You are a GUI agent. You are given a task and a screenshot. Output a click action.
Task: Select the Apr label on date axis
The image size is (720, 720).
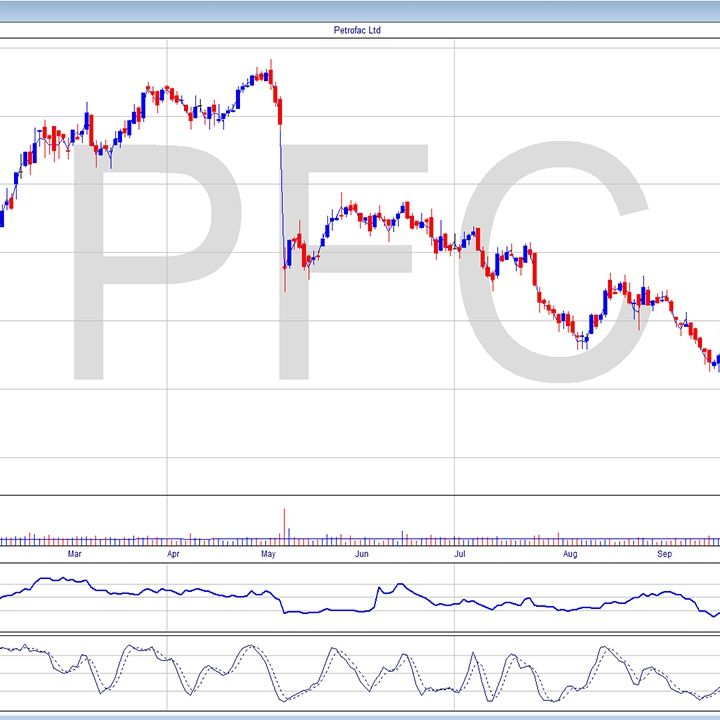pos(173,552)
